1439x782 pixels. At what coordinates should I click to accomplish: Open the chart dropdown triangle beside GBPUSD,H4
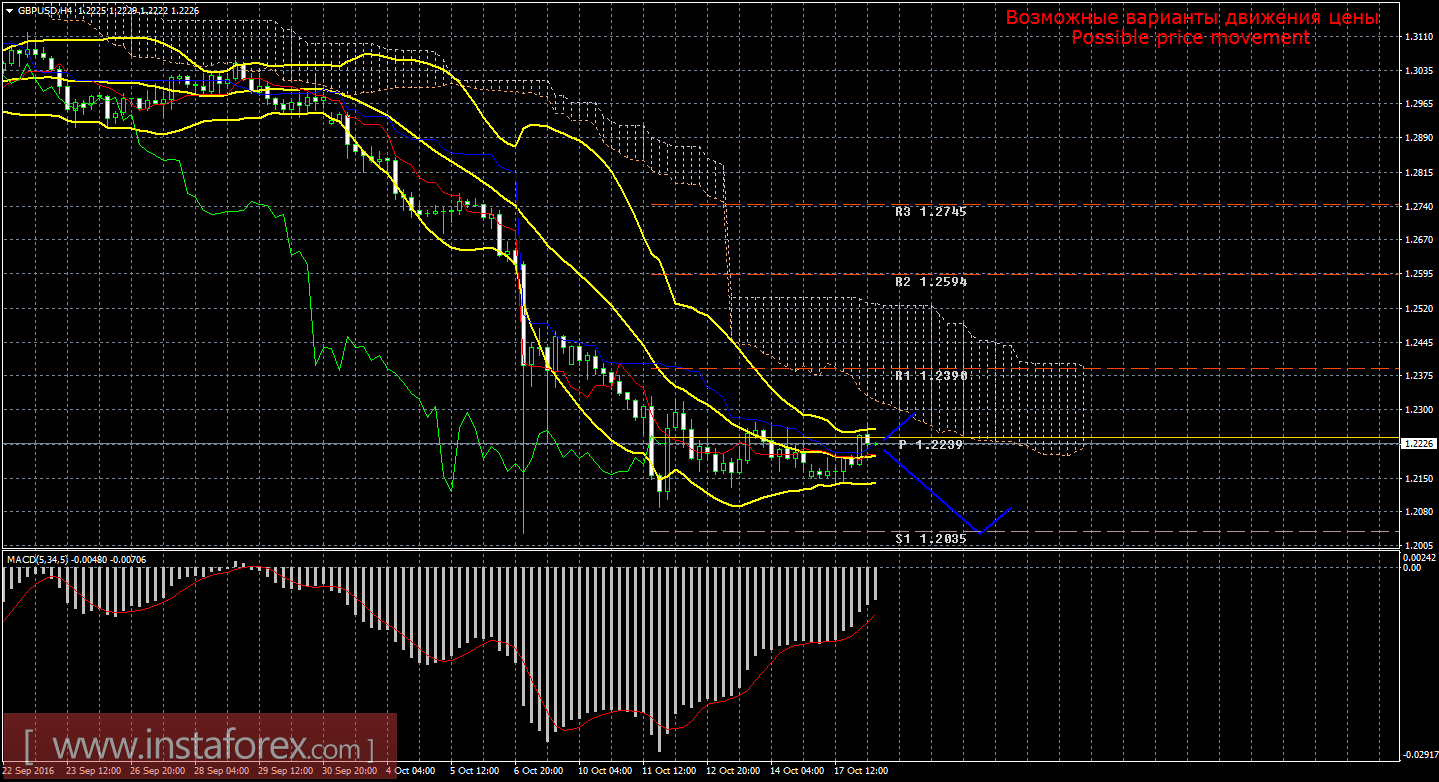tap(8, 8)
